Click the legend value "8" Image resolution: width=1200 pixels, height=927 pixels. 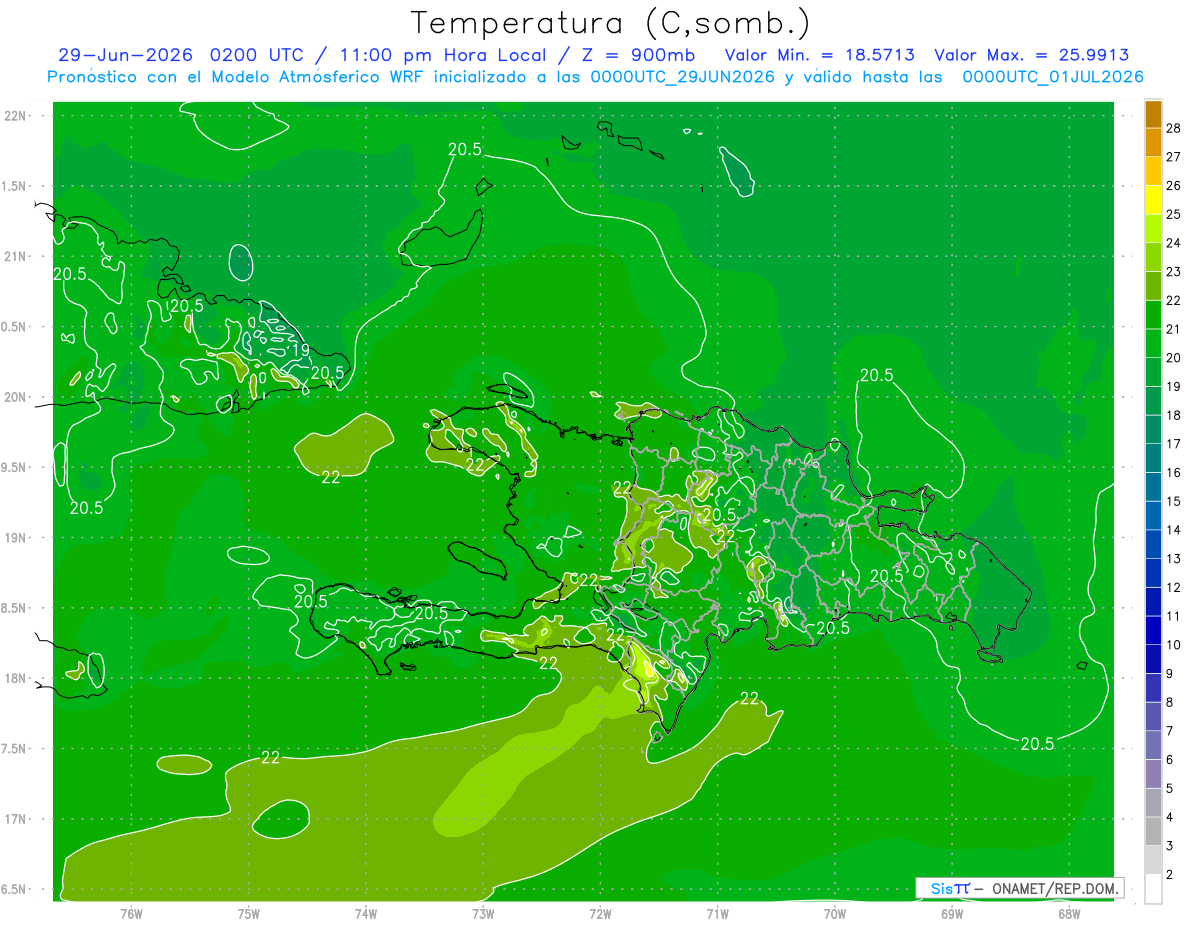[x=1170, y=702]
